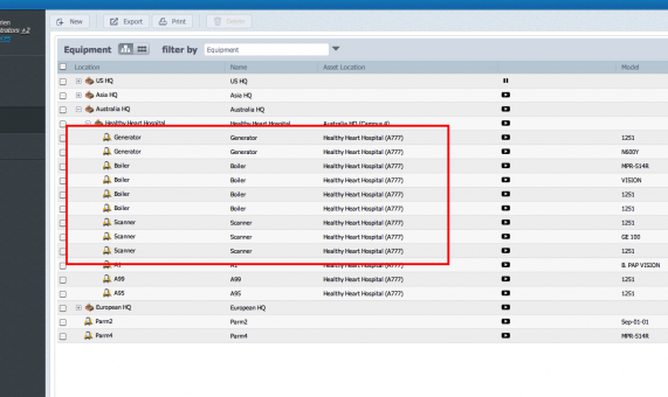Sort by the Location column header
Screen dimensions: 668x397
[x=87, y=67]
